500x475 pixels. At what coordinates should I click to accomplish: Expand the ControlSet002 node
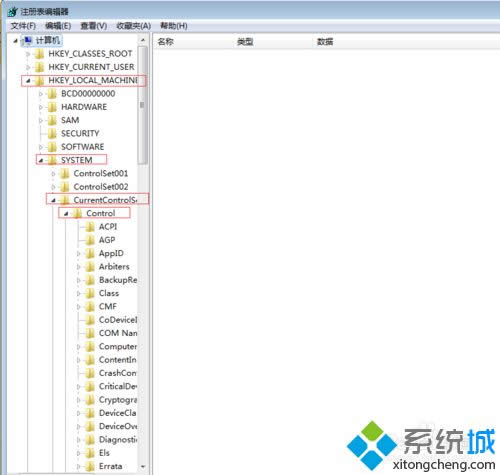[53, 187]
